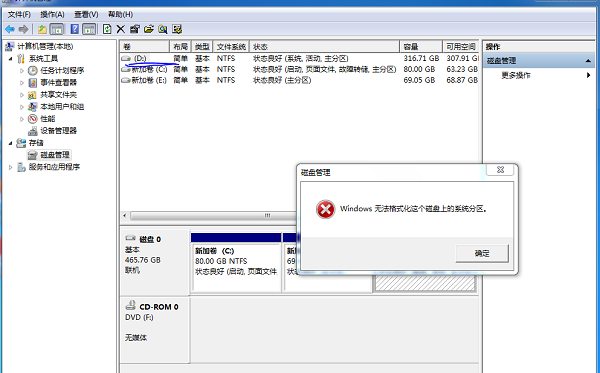Collapse the 存储 tree node
The image size is (600, 373).
click(x=11, y=143)
